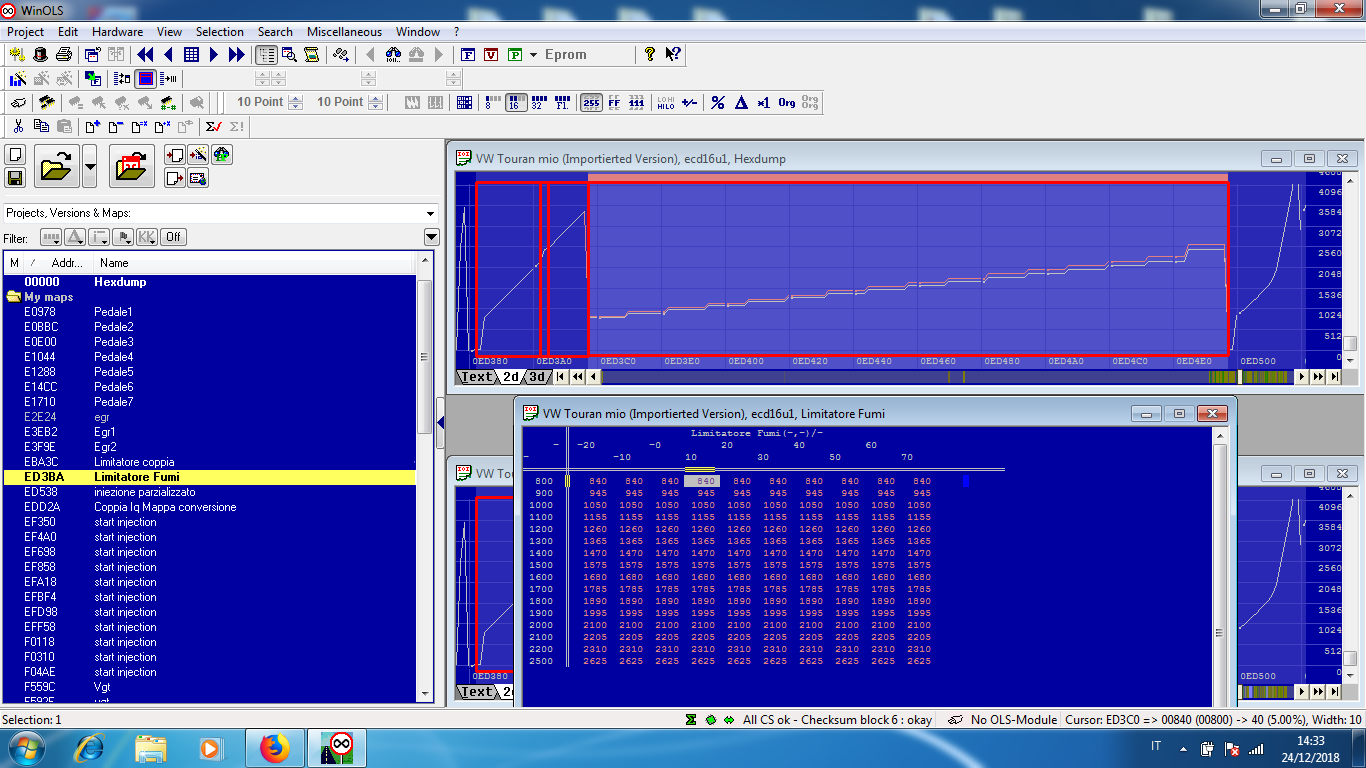Image resolution: width=1366 pixels, height=768 pixels.
Task: Click first 10 Point spinner arrows
Action: (x=295, y=102)
